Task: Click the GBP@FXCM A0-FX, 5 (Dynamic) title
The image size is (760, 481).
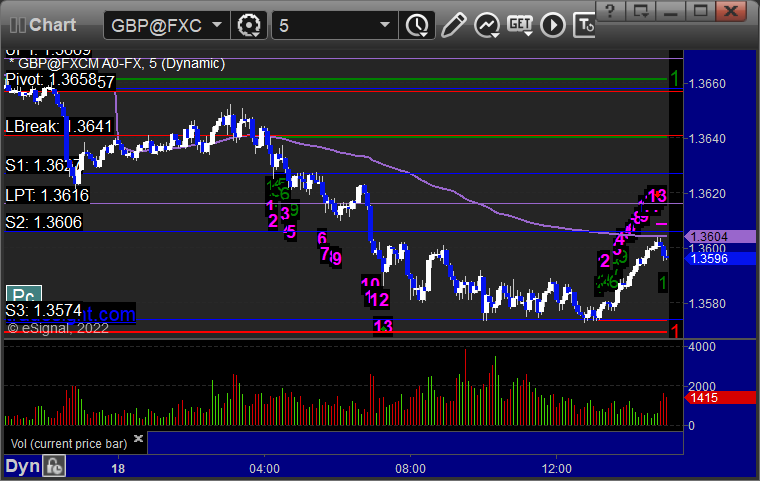Action: click(121, 64)
